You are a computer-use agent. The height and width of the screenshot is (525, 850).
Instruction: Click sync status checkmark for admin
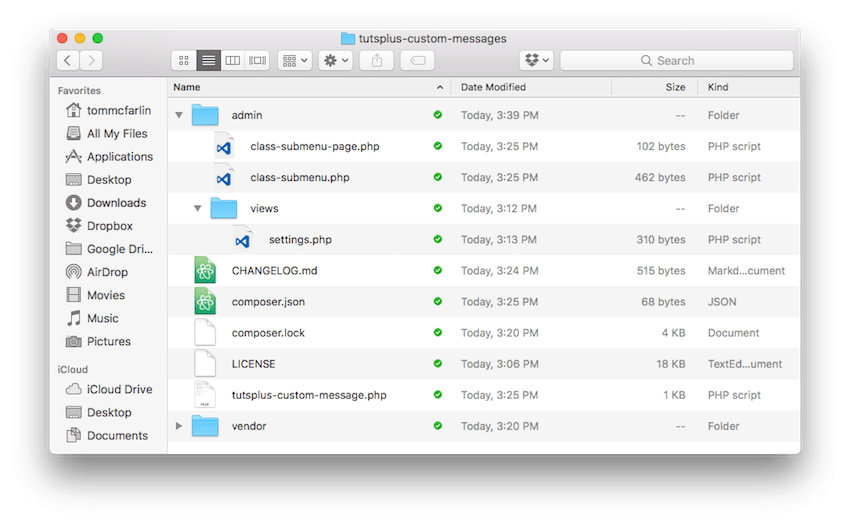(437, 115)
